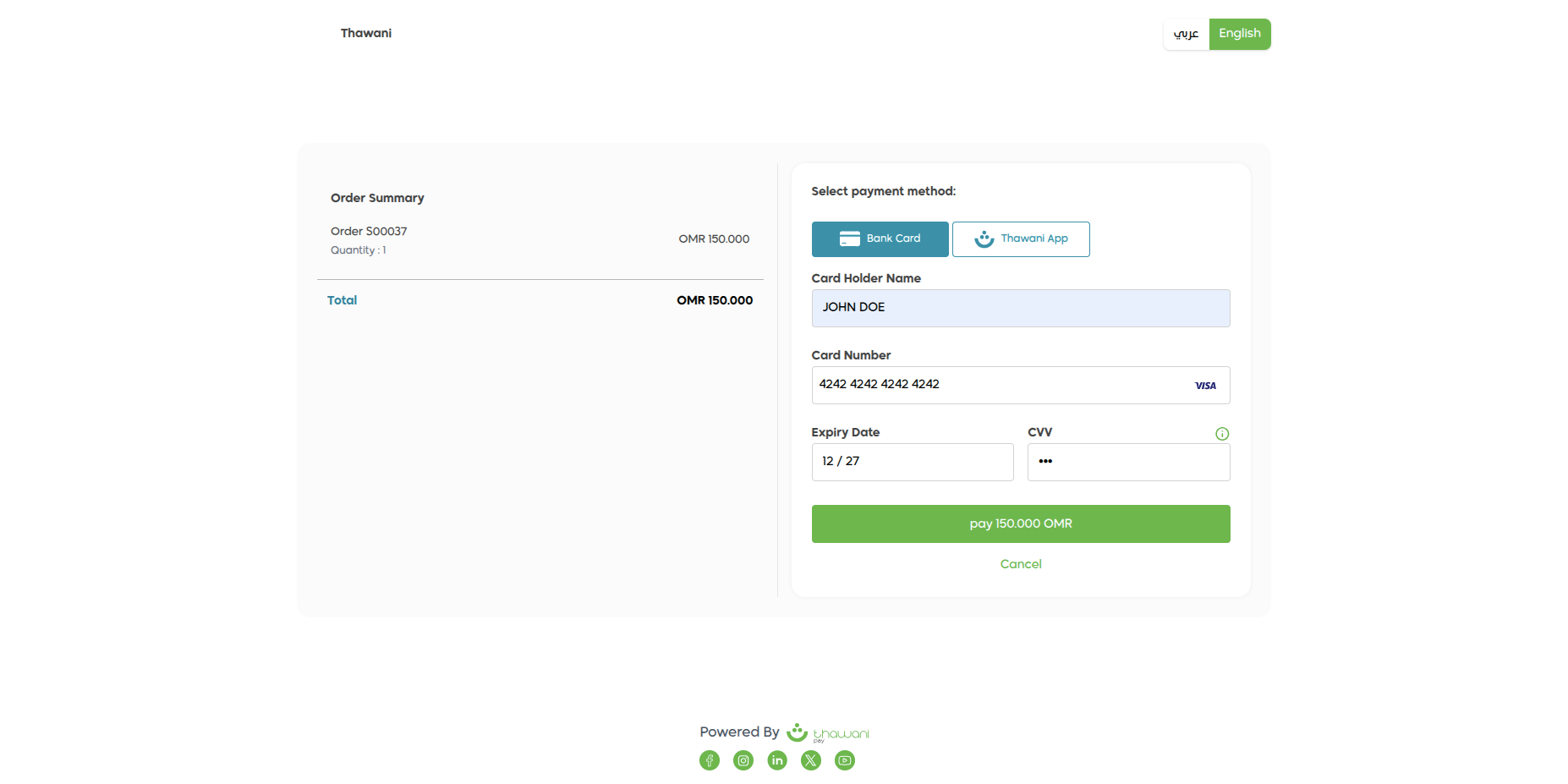1568x784 pixels.
Task: Click the CVV info icon
Action: pos(1222,434)
